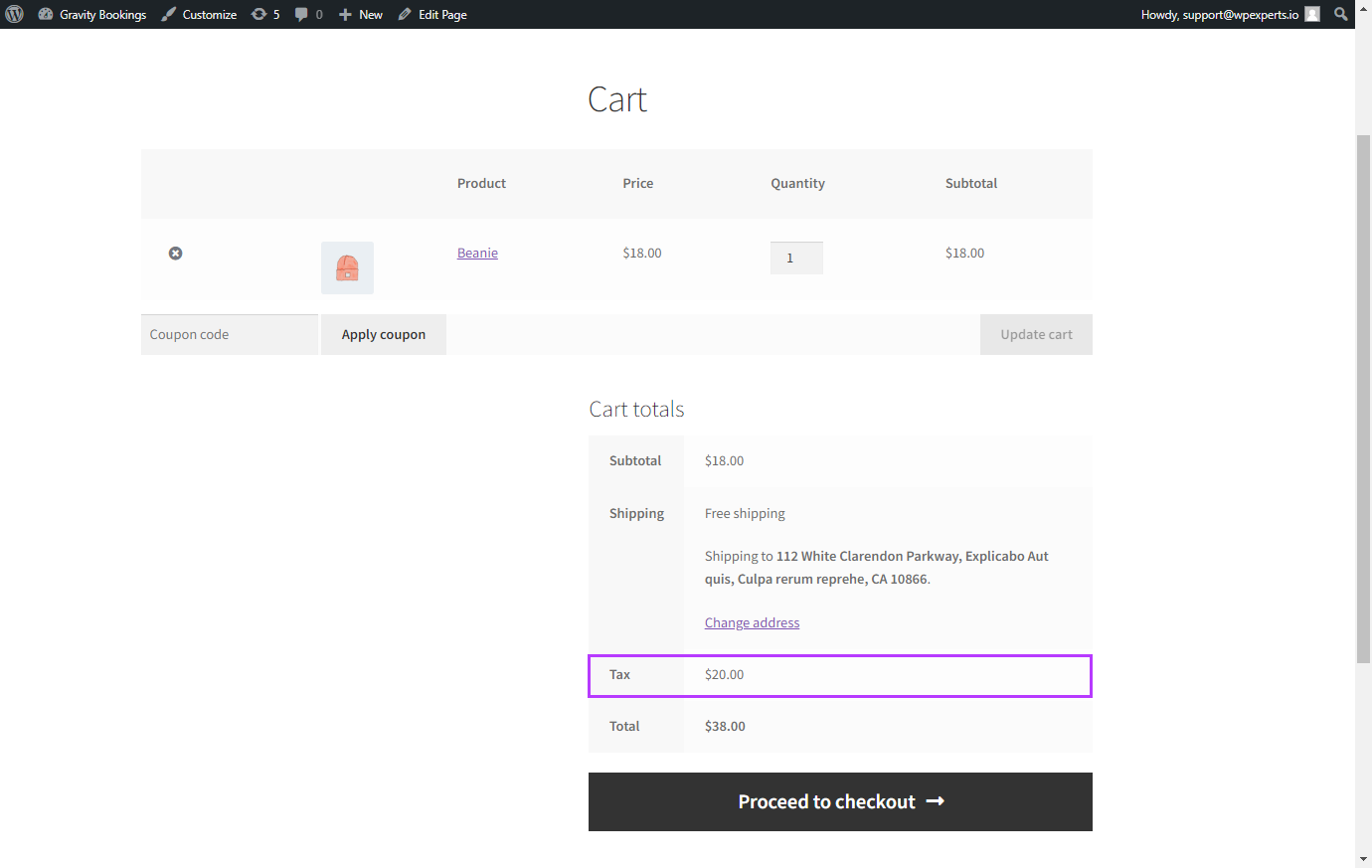Image resolution: width=1372 pixels, height=868 pixels.
Task: Open the comments bubble icon
Action: tap(301, 14)
